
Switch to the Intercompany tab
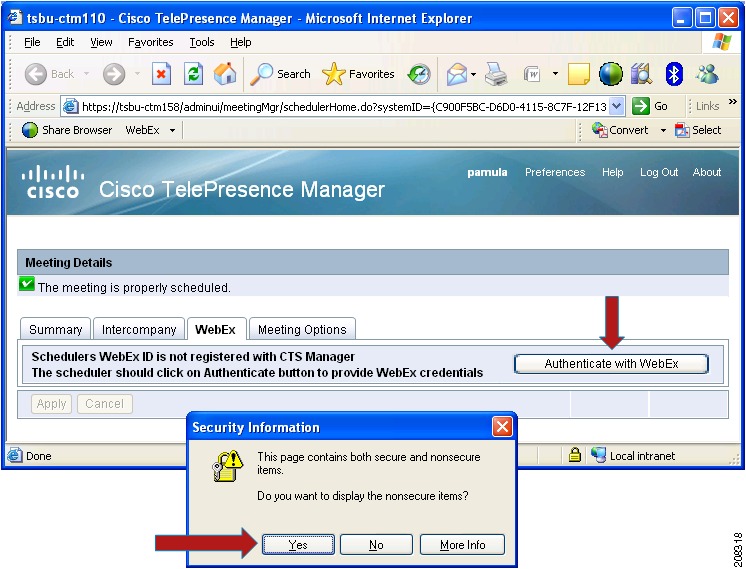[138, 329]
